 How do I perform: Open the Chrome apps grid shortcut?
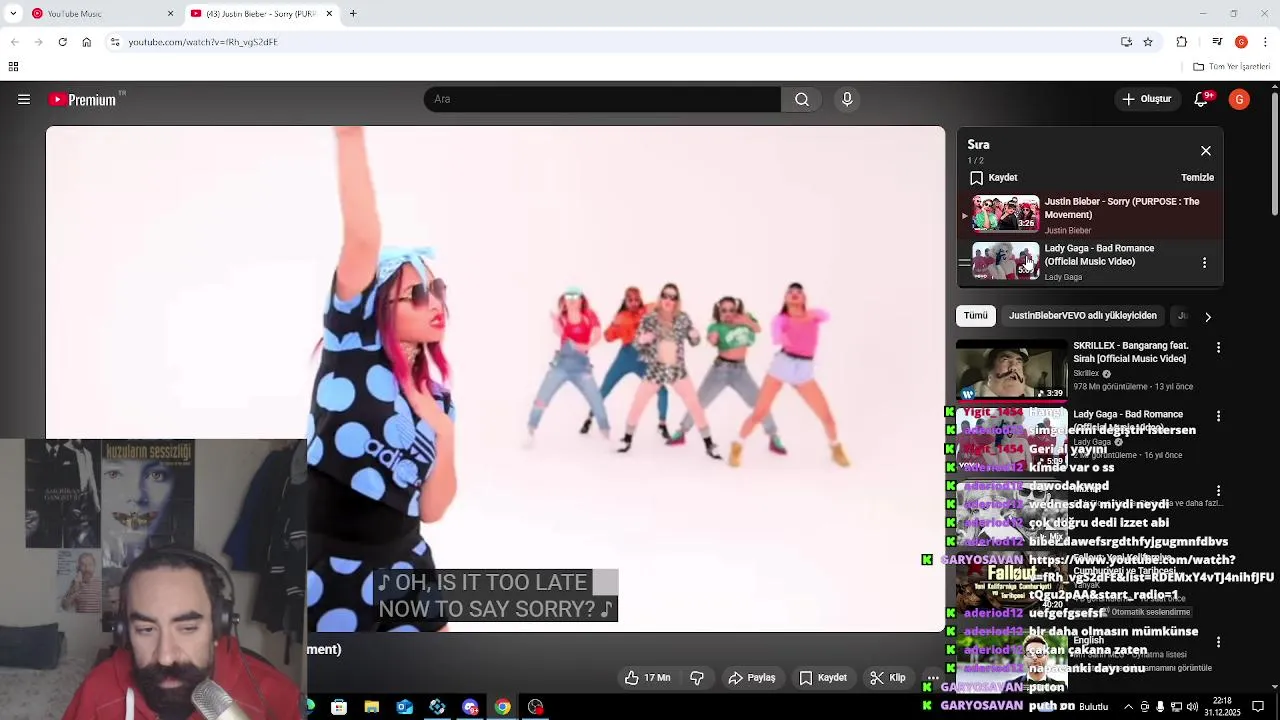coord(13,67)
